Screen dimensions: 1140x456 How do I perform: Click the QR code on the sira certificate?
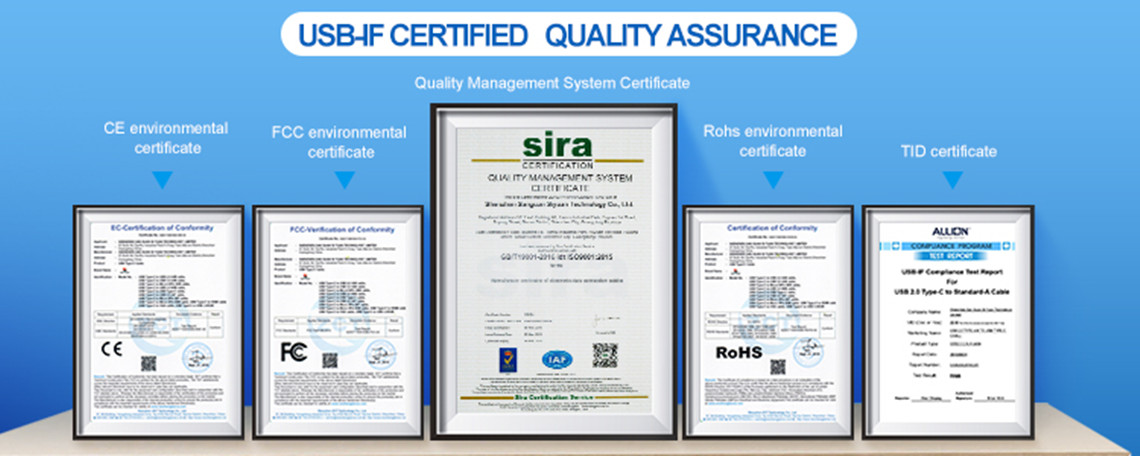(604, 355)
